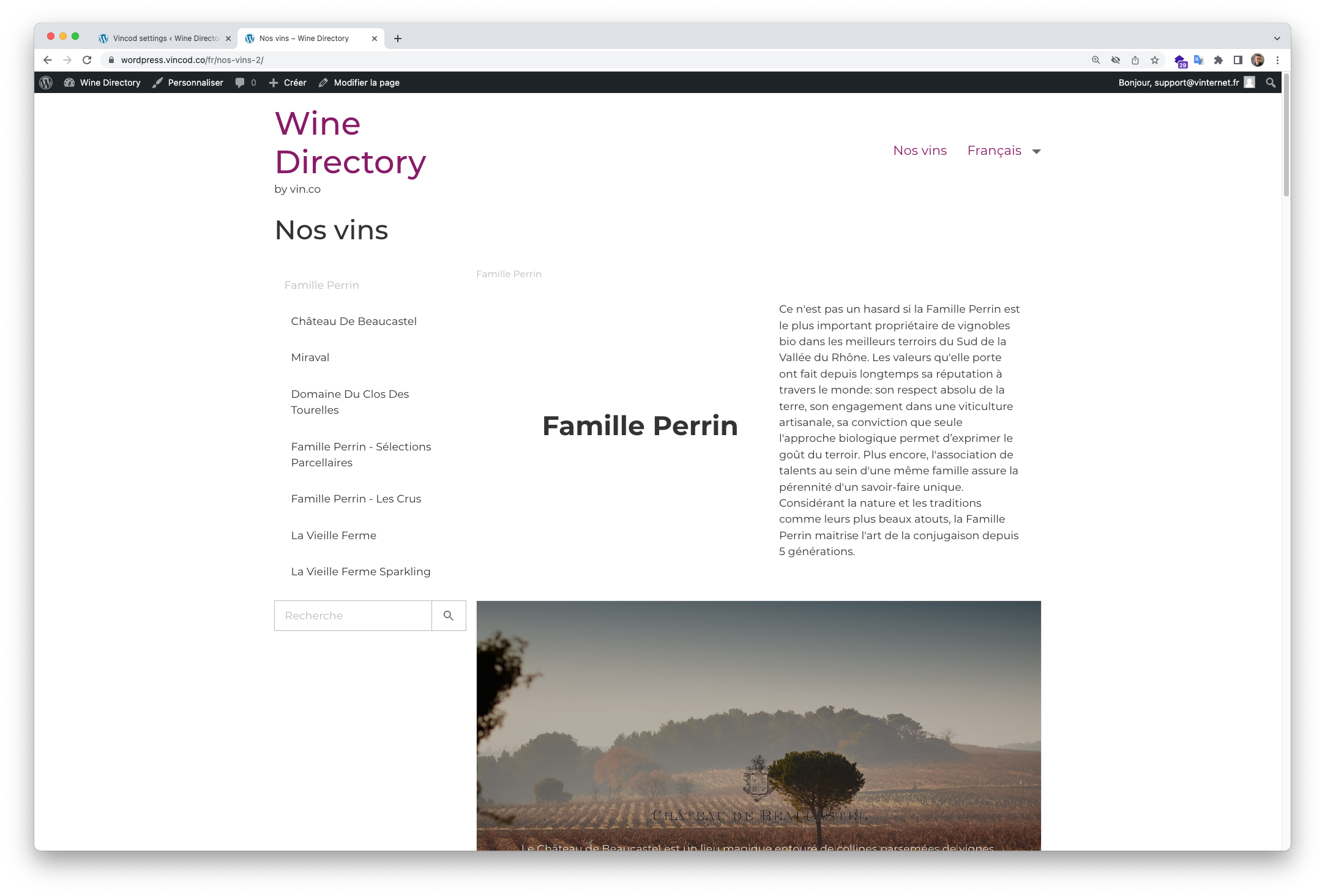Bookmark this page with the star icon
The image size is (1325, 896).
1155,60
